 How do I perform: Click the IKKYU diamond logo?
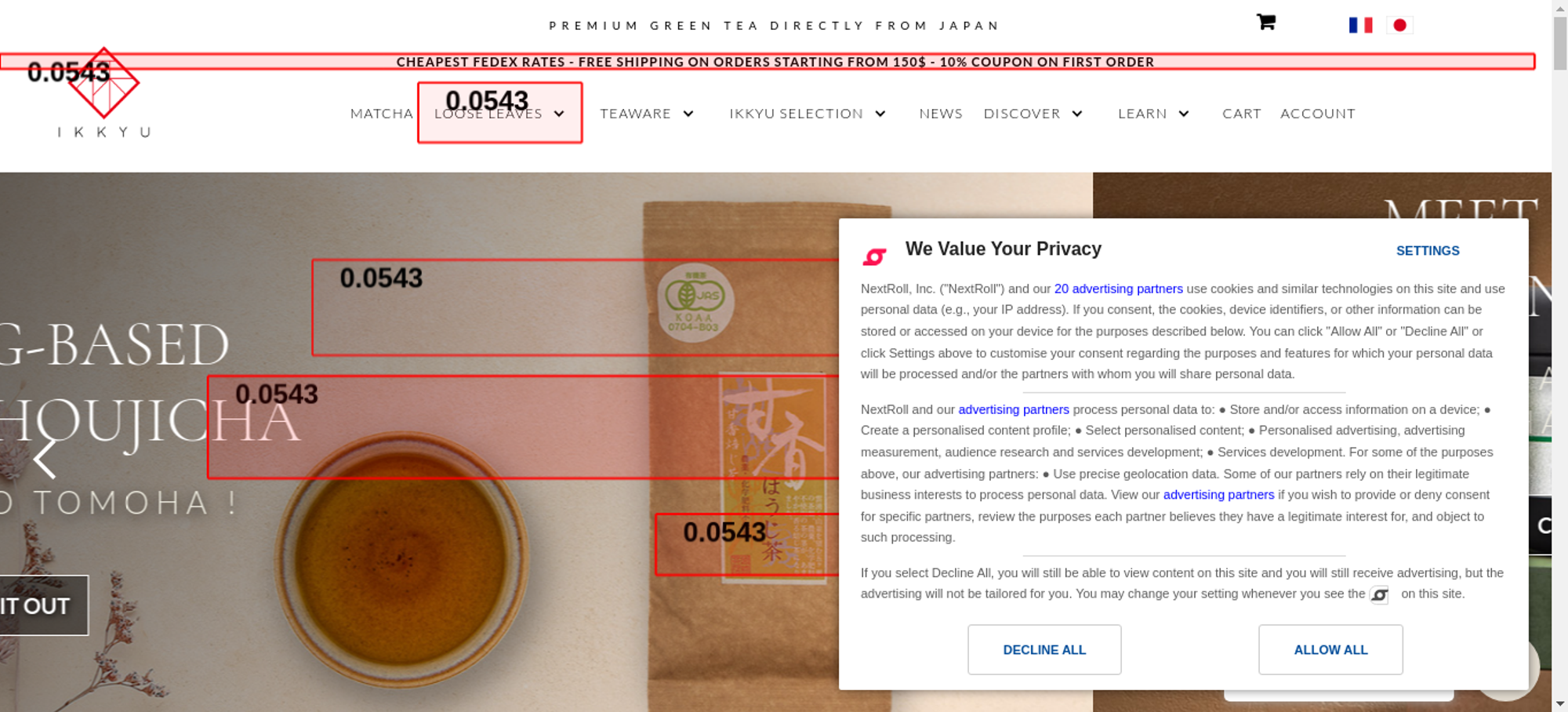[103, 83]
